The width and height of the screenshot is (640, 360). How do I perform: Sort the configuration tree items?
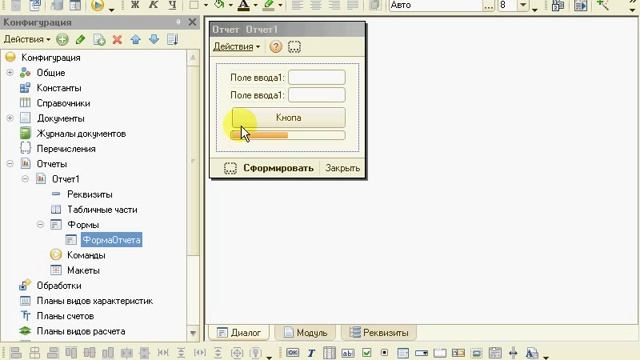(172, 40)
